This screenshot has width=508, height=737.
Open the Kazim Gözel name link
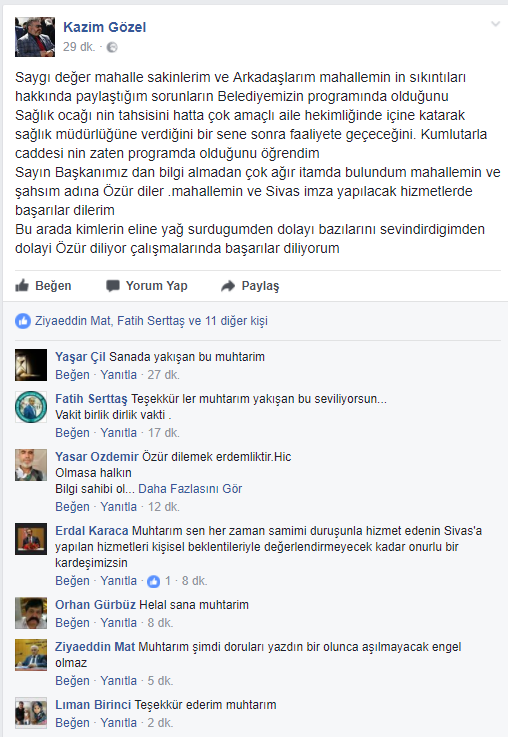105,27
